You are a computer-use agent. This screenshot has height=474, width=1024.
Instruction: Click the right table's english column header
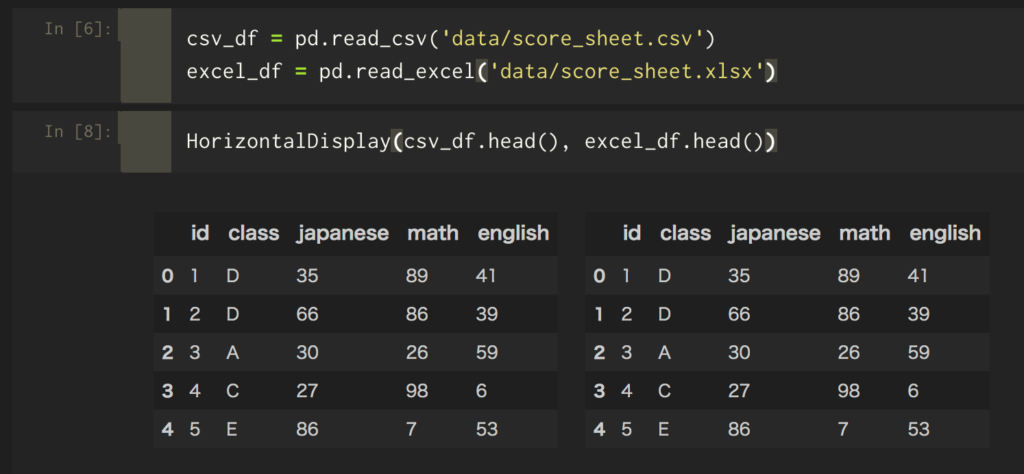[x=945, y=234]
